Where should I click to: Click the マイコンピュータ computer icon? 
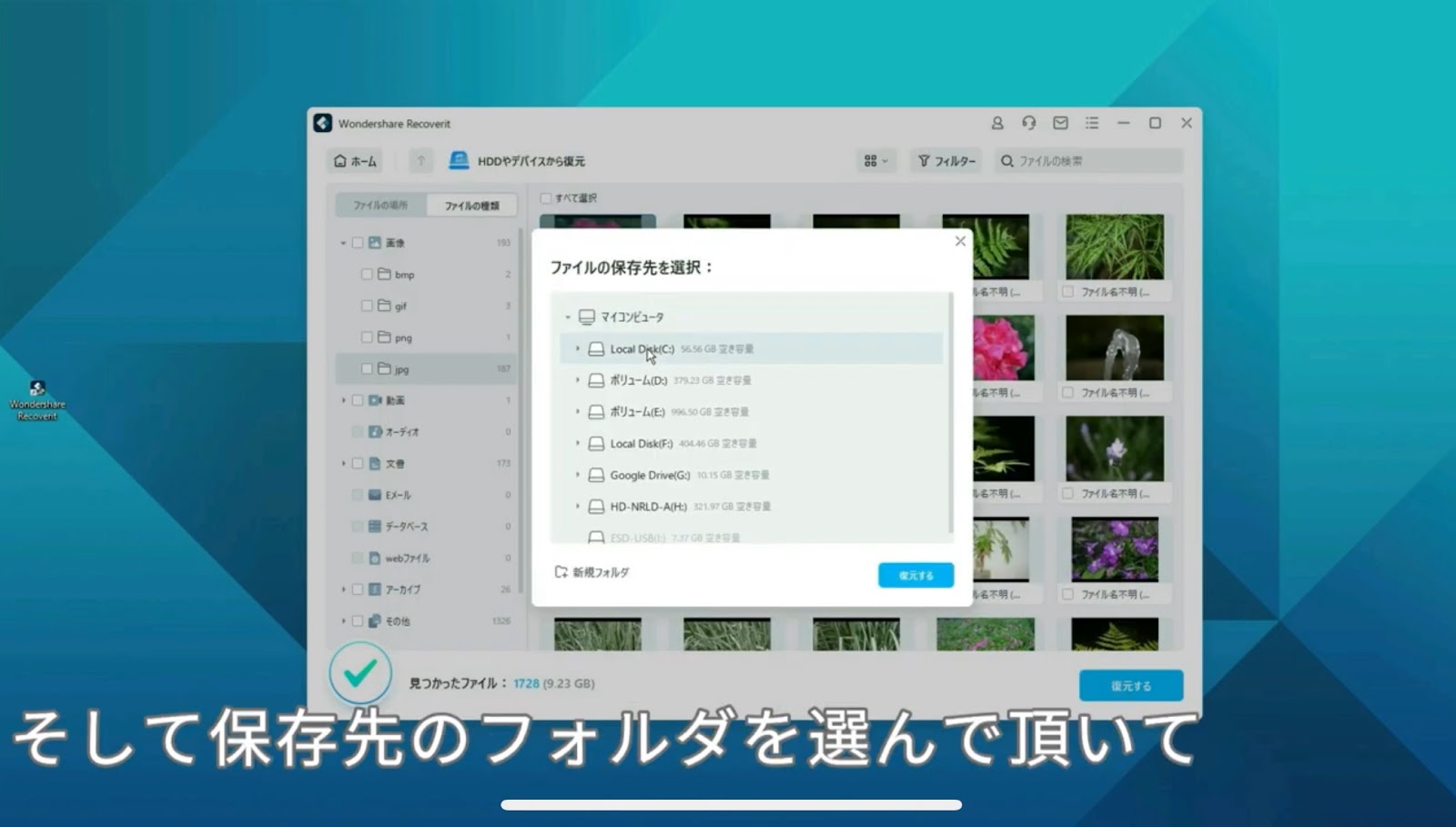587,318
